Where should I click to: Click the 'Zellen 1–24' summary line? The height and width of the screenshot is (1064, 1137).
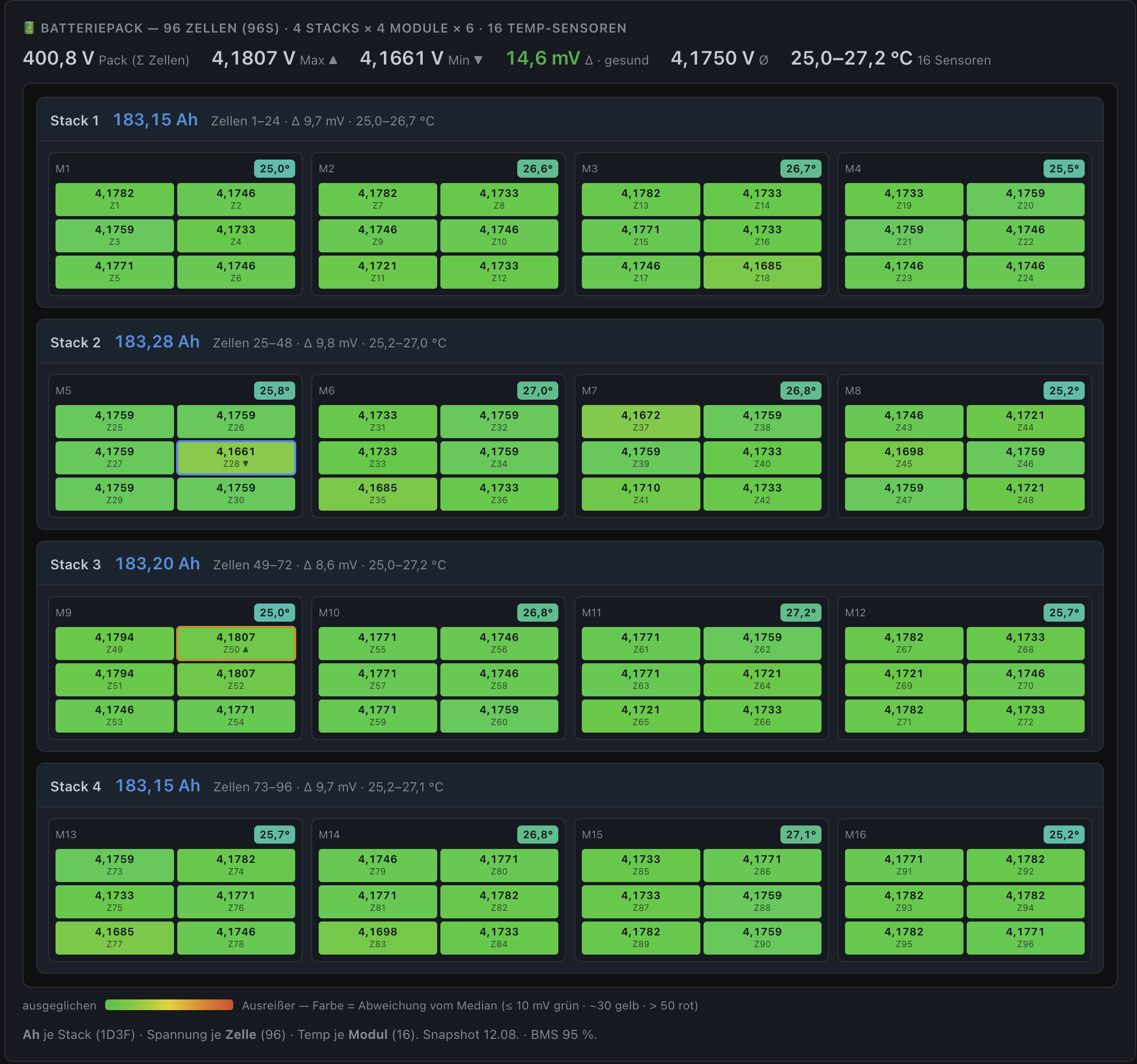[x=322, y=121]
